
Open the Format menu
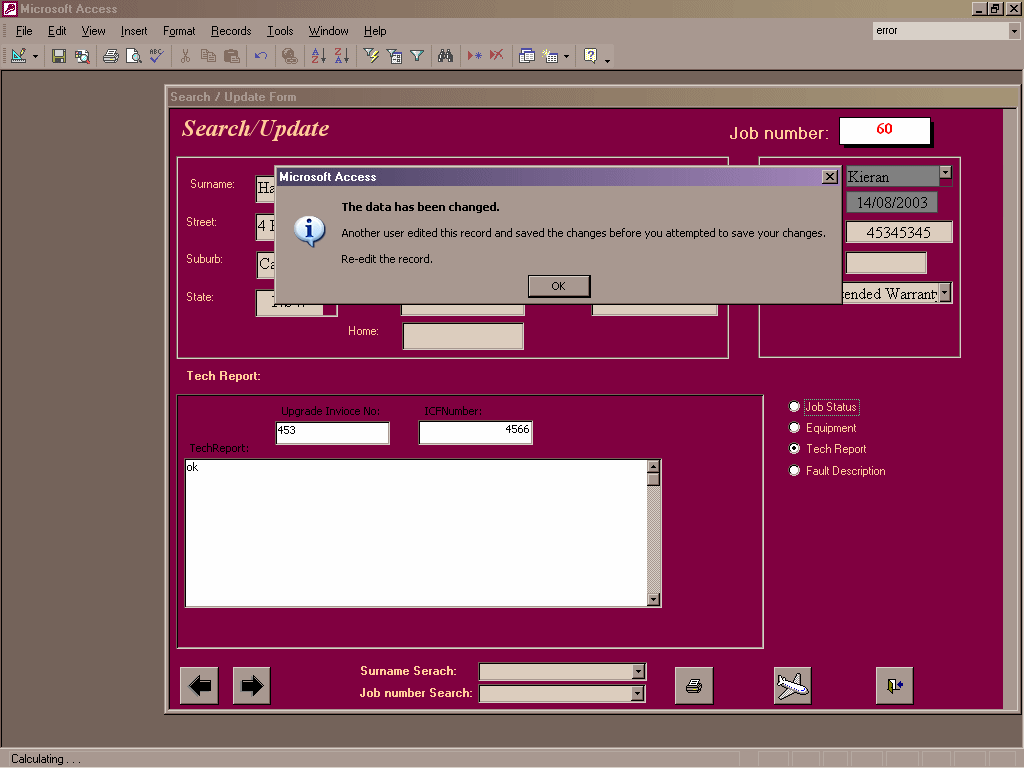(x=179, y=31)
